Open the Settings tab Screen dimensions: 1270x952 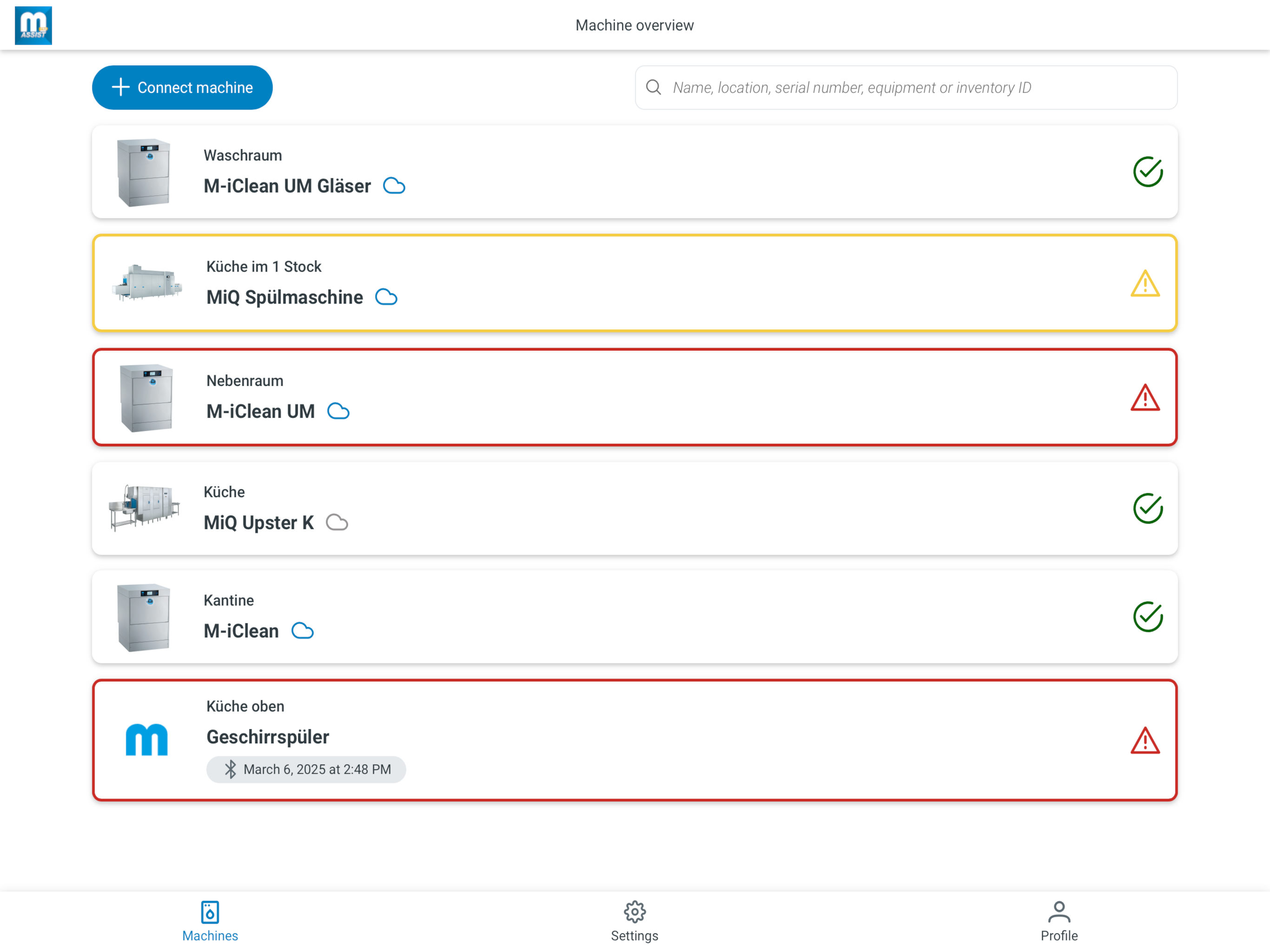pyautogui.click(x=635, y=922)
